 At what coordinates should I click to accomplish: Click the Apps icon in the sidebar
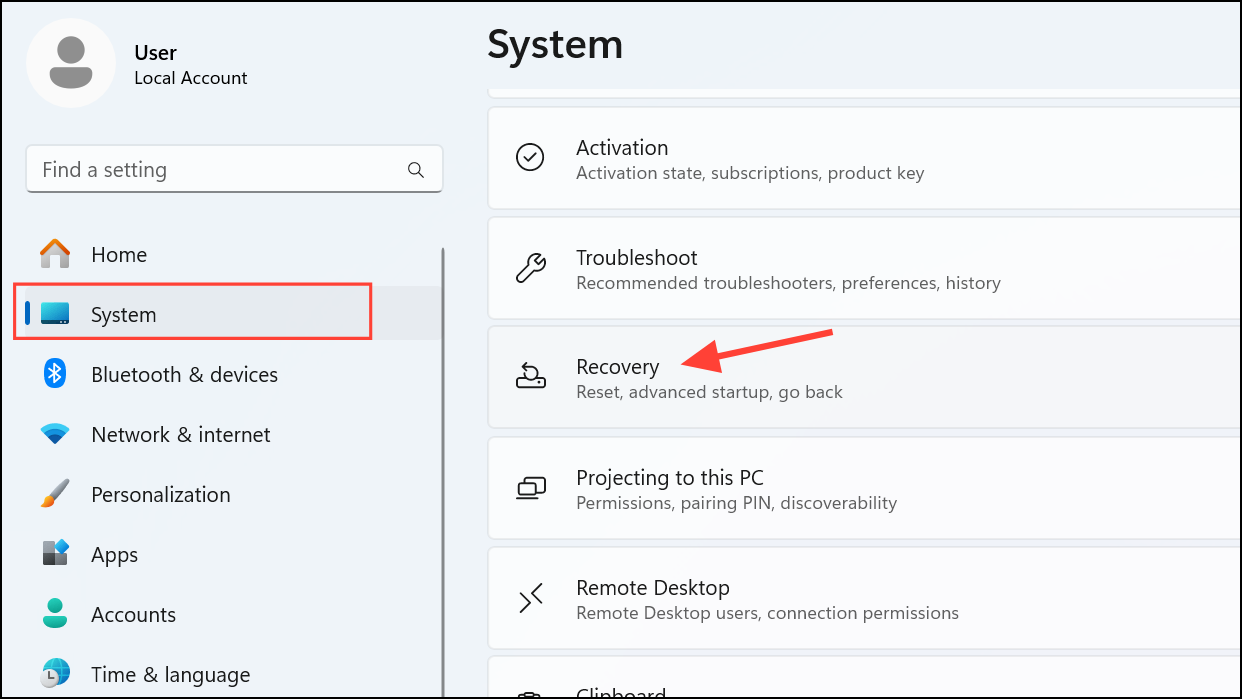[x=53, y=554]
